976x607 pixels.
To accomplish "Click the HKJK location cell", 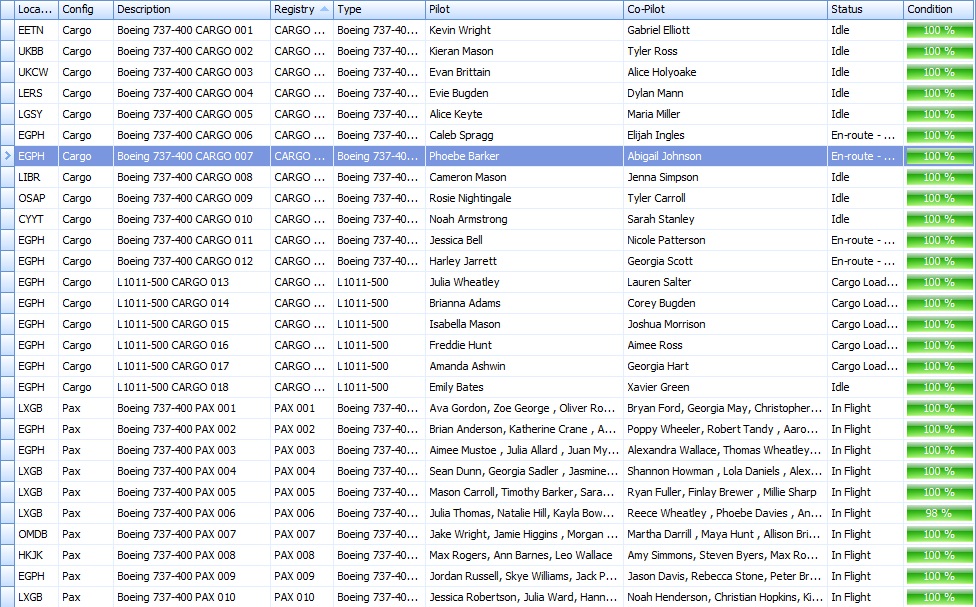I will [x=31, y=555].
